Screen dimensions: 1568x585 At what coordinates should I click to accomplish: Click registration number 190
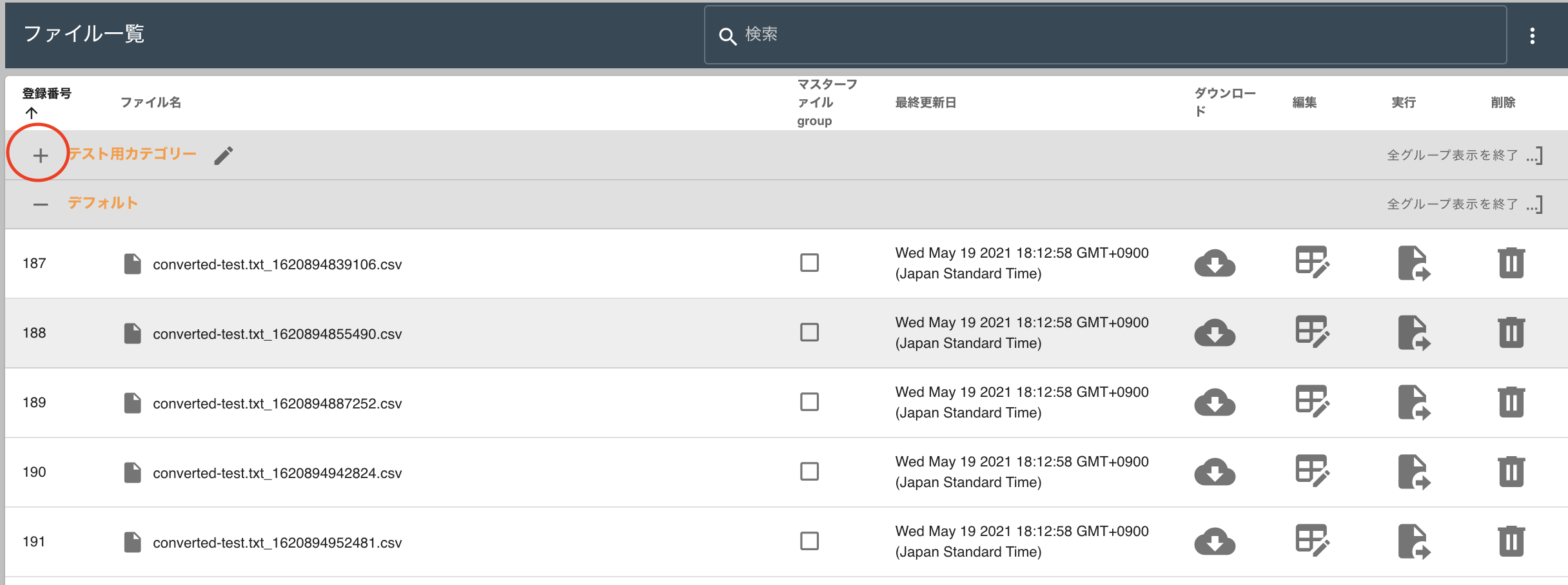click(x=34, y=472)
